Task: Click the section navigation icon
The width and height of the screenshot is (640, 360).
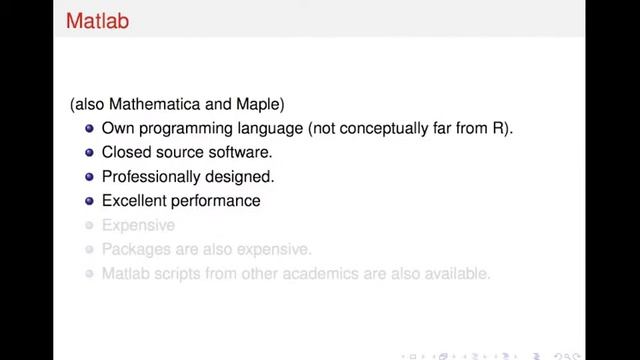Action: [x=506, y=357]
